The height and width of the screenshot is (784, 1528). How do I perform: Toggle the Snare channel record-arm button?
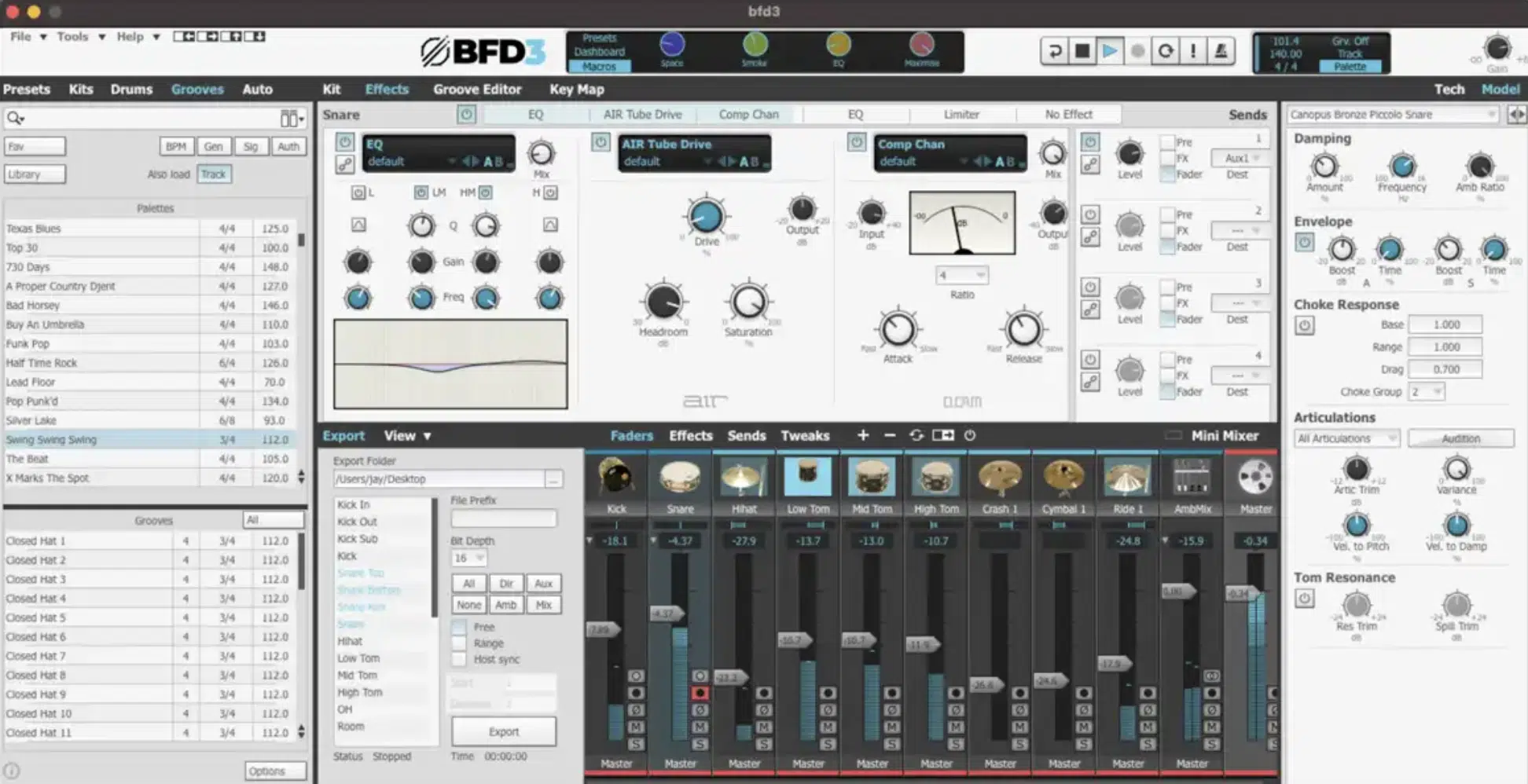[700, 693]
